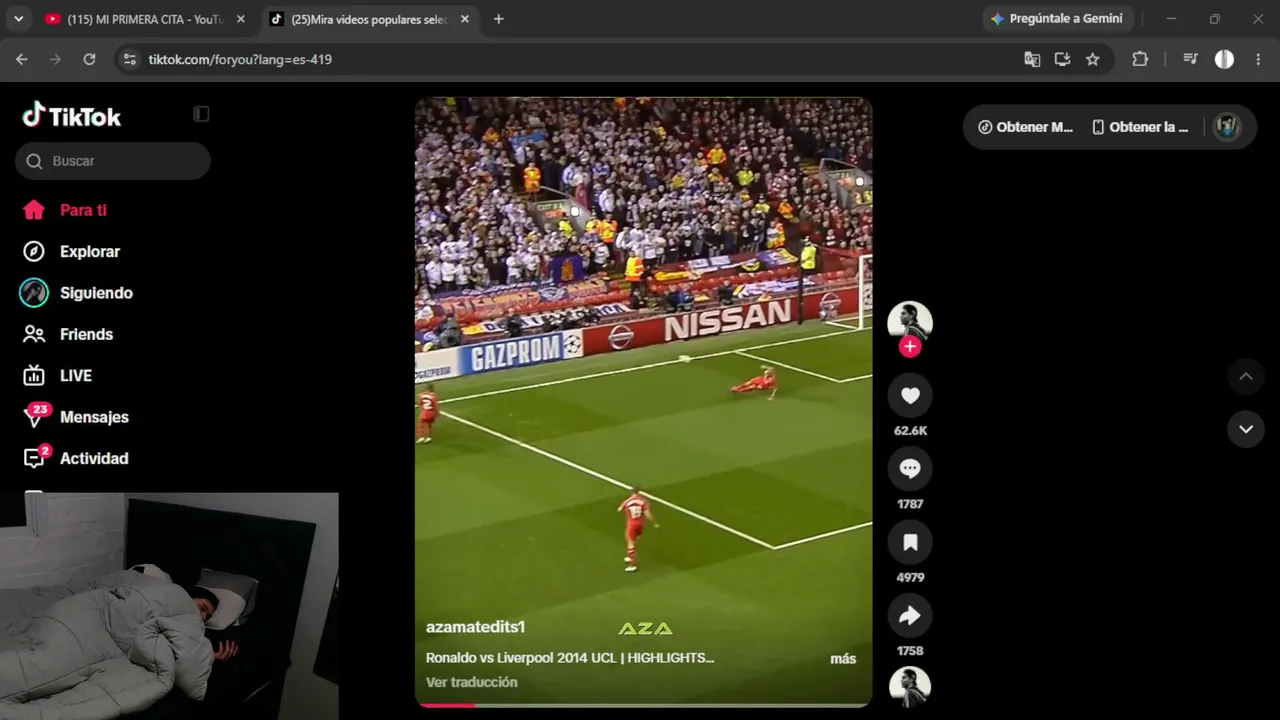This screenshot has height=720, width=1280.
Task: Select the TikTok 'Mira videos populares' tab
Action: (370, 19)
